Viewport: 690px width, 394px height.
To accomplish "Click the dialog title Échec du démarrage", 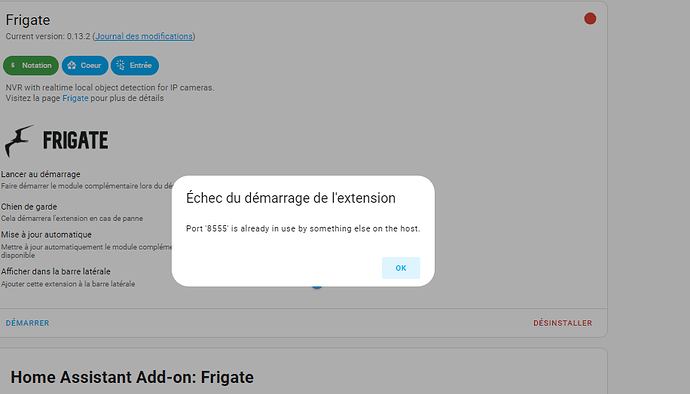I will pyautogui.click(x=291, y=198).
